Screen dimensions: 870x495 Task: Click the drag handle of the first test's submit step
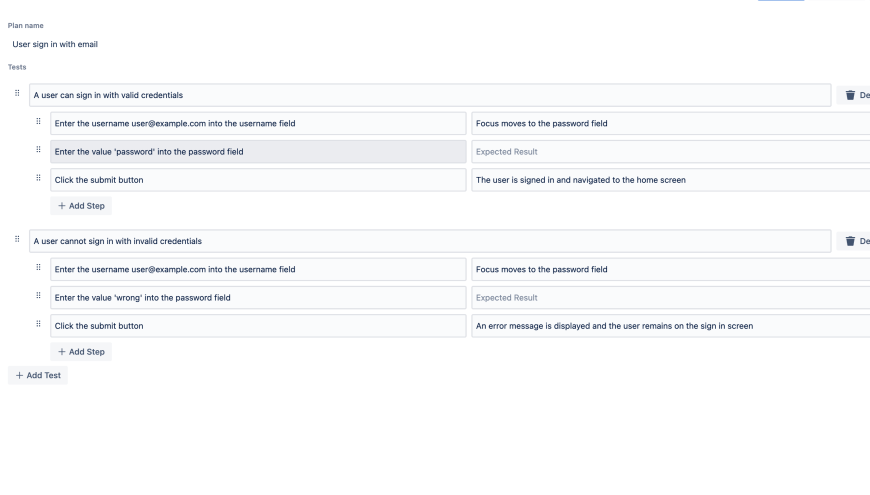pos(39,179)
